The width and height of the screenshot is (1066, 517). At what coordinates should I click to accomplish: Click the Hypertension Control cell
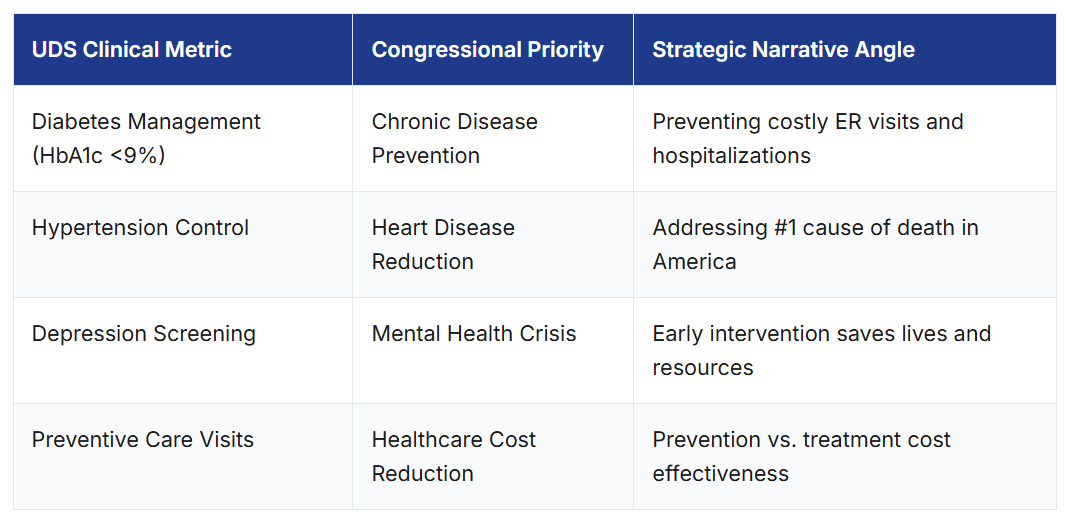coord(140,228)
